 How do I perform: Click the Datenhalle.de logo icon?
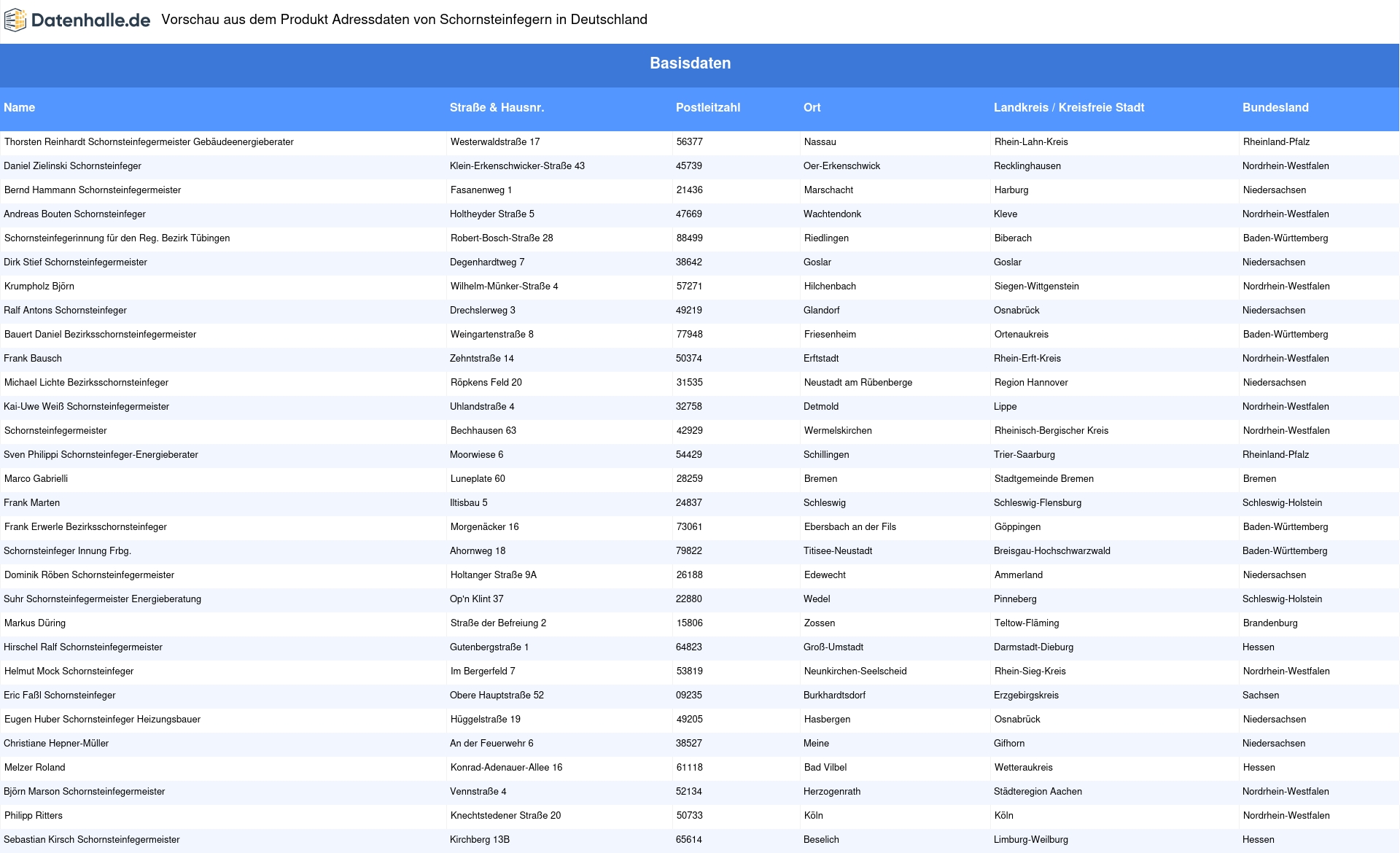15,20
